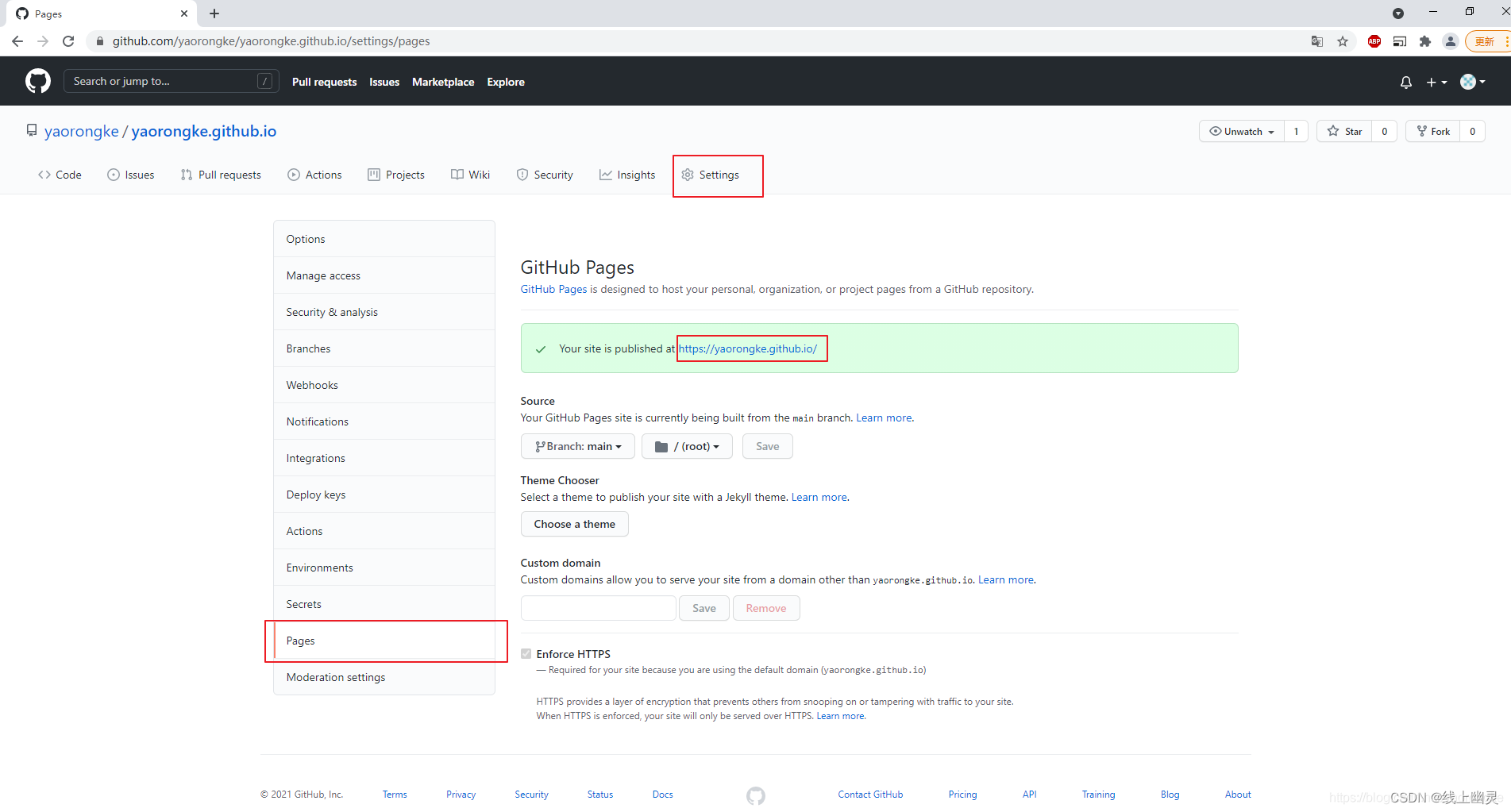The image size is (1511, 812).
Task: Open a new browser tab
Action: (214, 13)
